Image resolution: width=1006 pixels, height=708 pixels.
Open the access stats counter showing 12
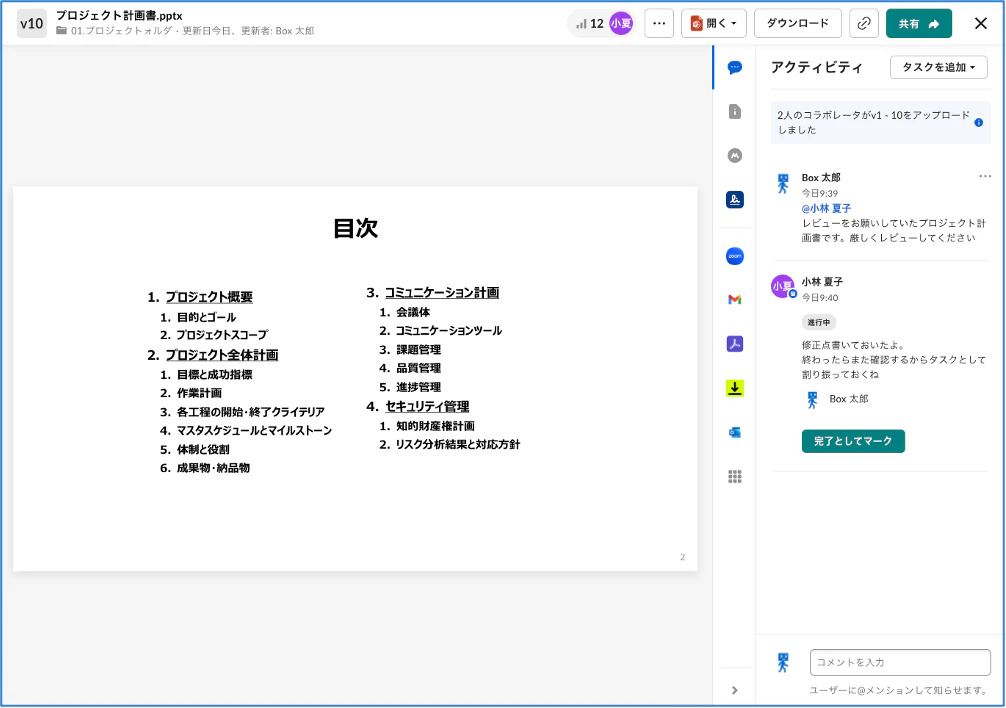(590, 24)
